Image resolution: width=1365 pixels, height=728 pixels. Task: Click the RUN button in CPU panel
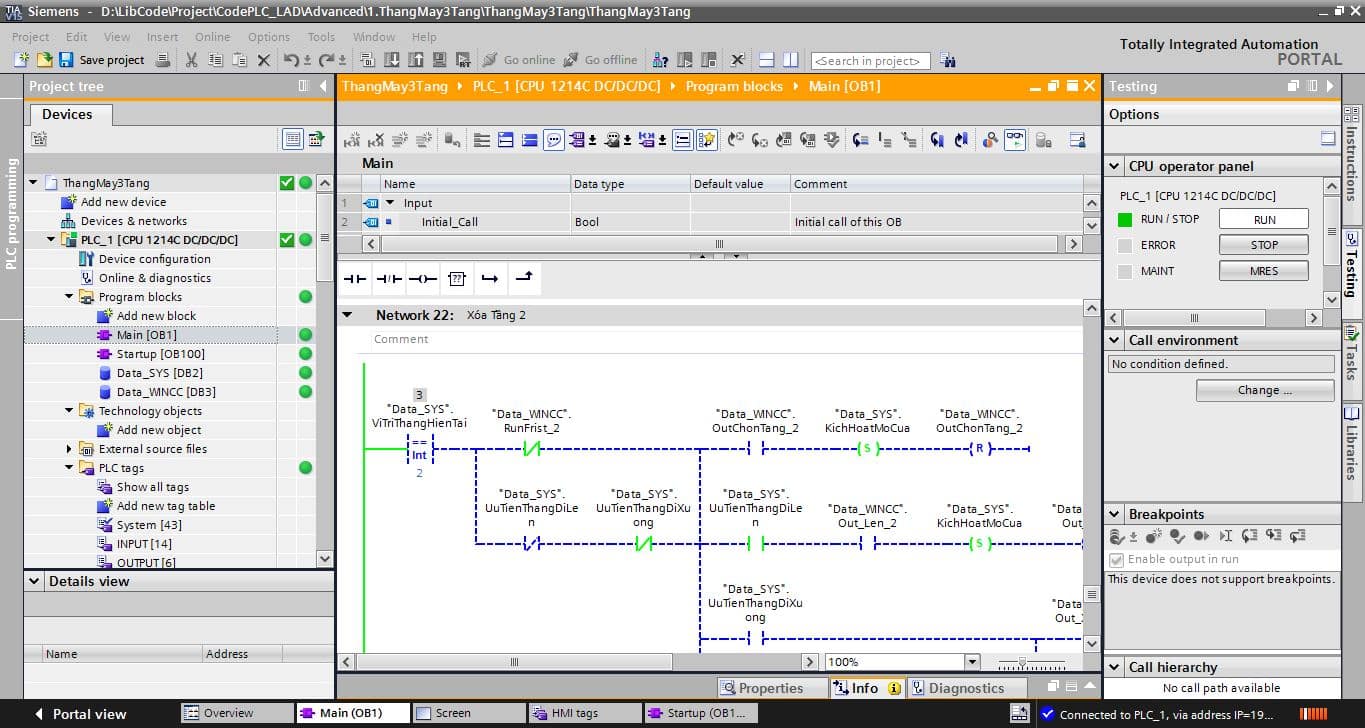(1263, 219)
